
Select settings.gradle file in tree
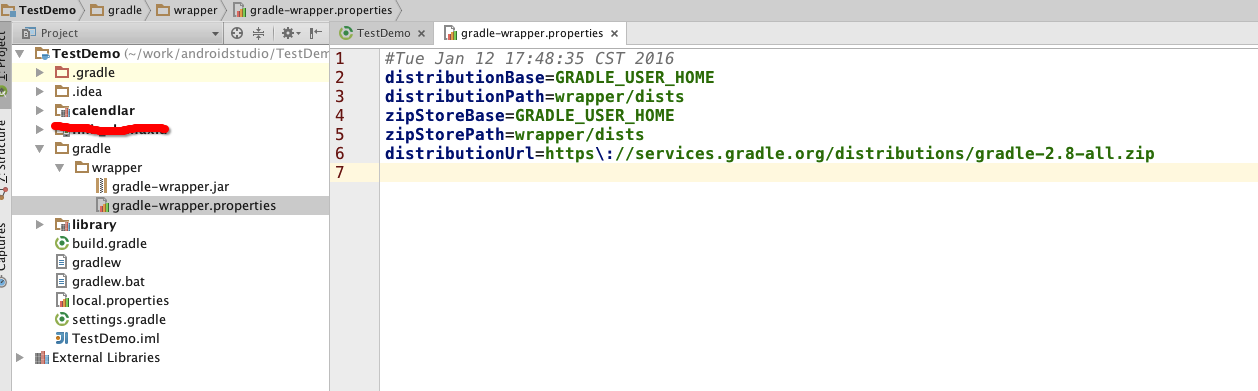(119, 319)
